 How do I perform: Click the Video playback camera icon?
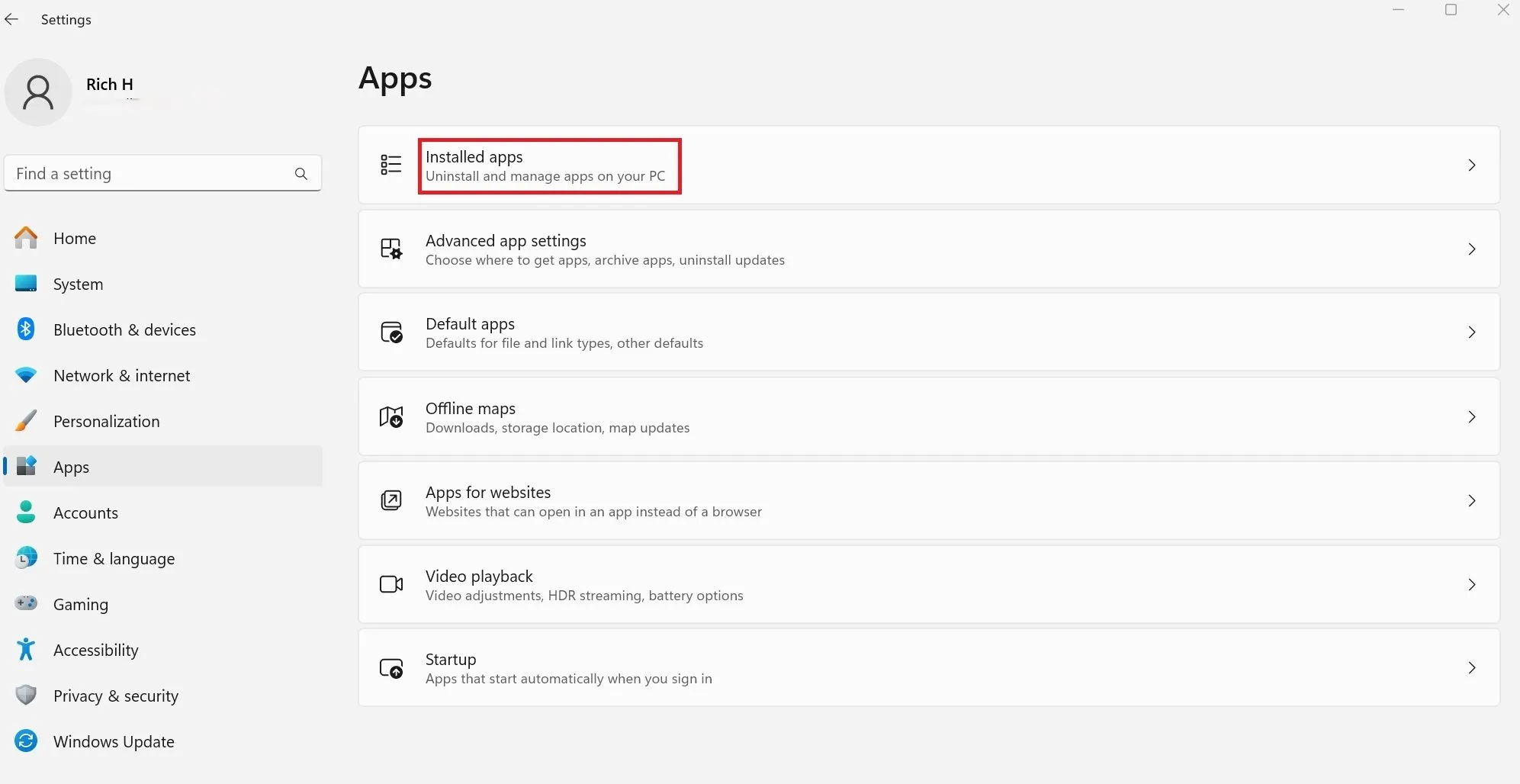tap(391, 584)
